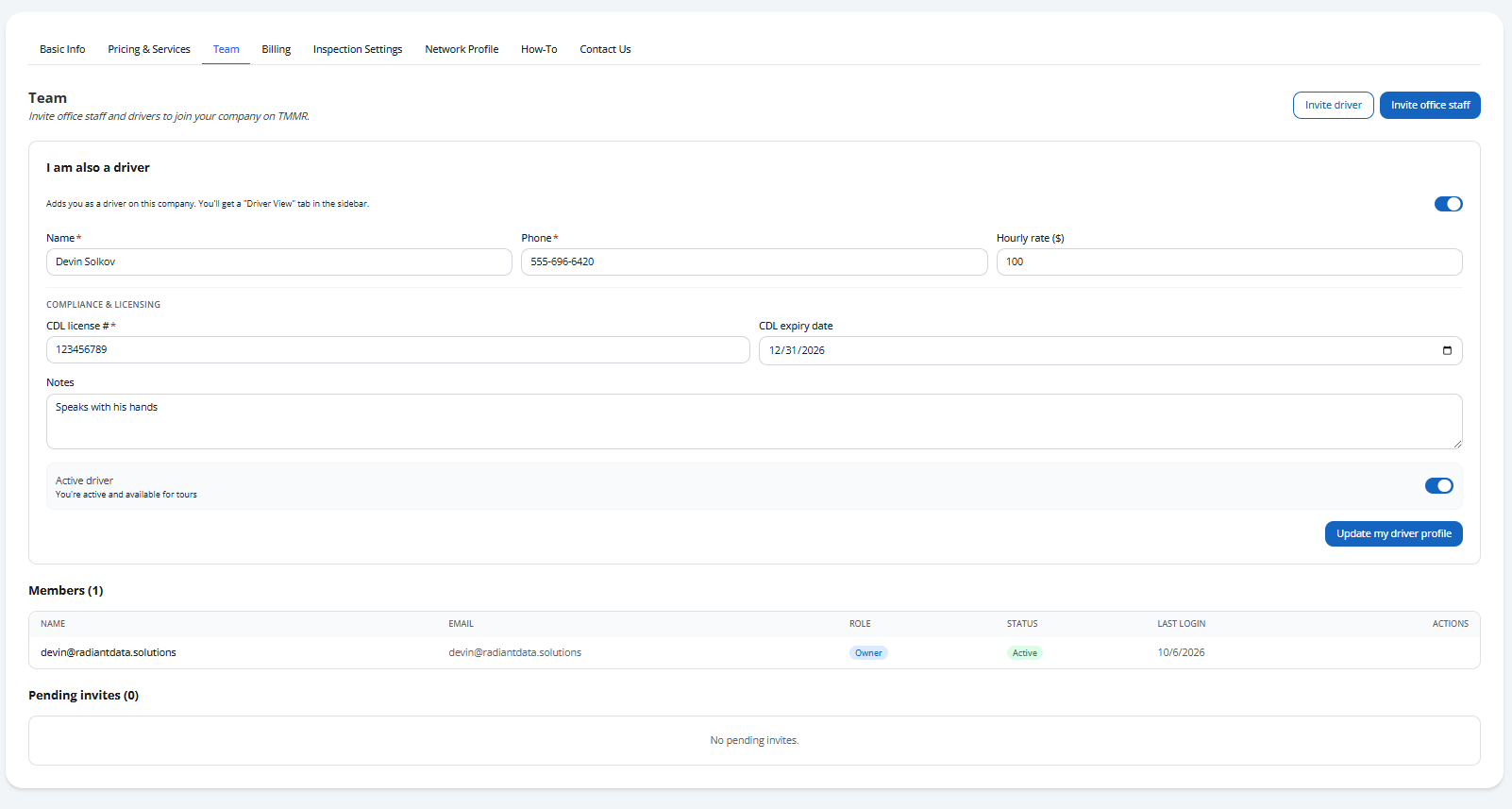1512x809 pixels.
Task: Focus the Name input field
Action: point(279,261)
